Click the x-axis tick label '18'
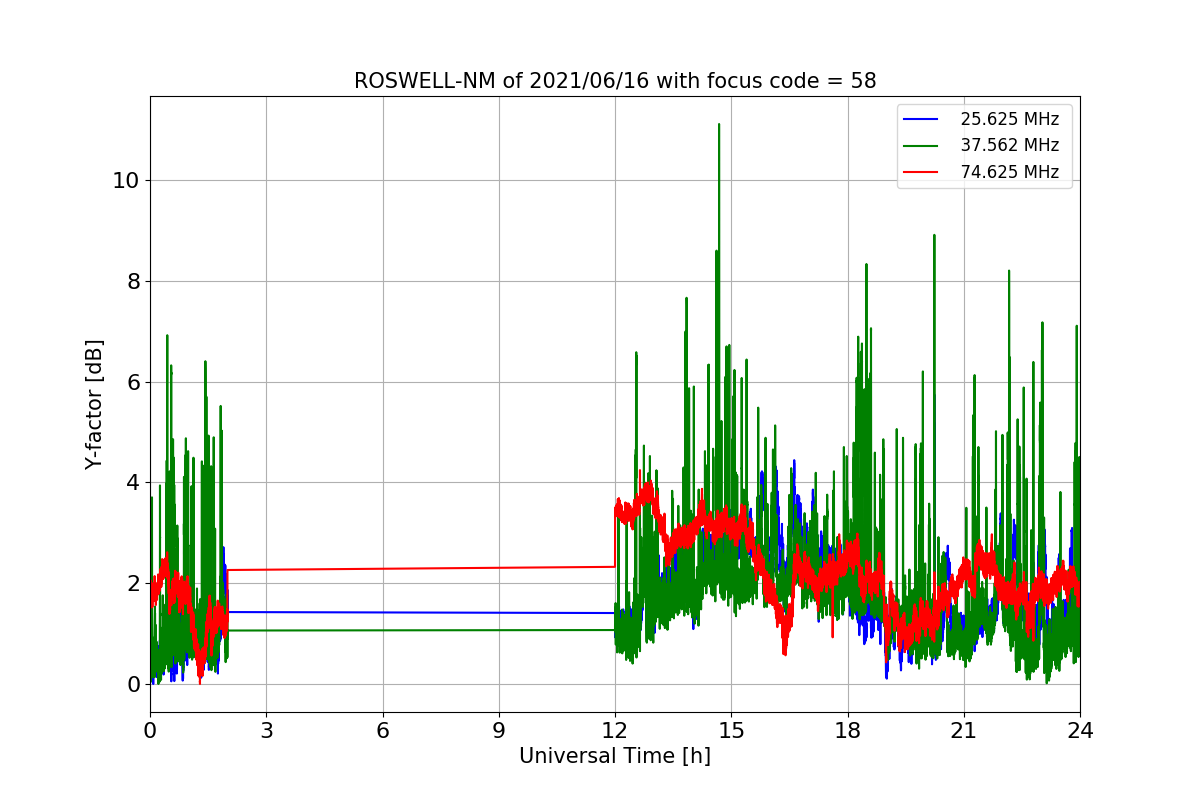Image resolution: width=1200 pixels, height=800 pixels. [847, 731]
